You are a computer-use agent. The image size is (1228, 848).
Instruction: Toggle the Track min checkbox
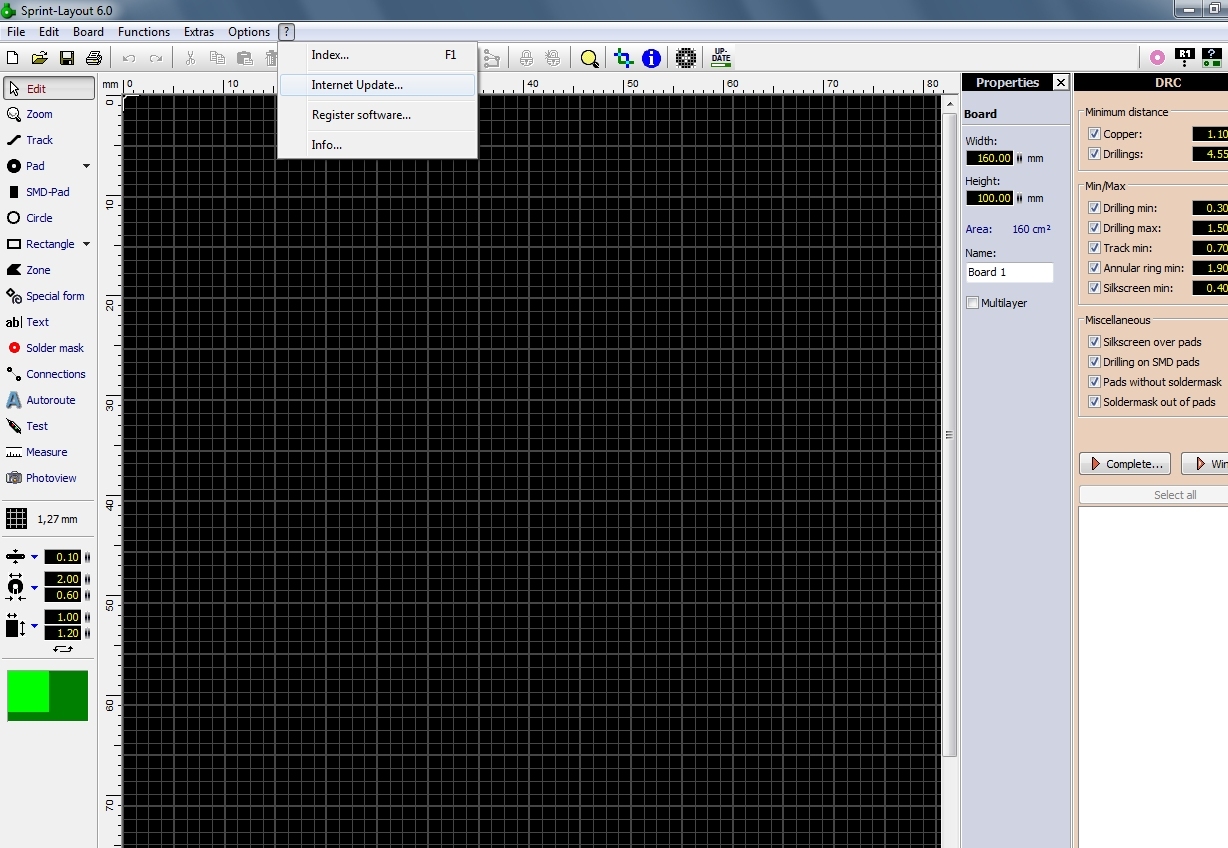point(1094,248)
